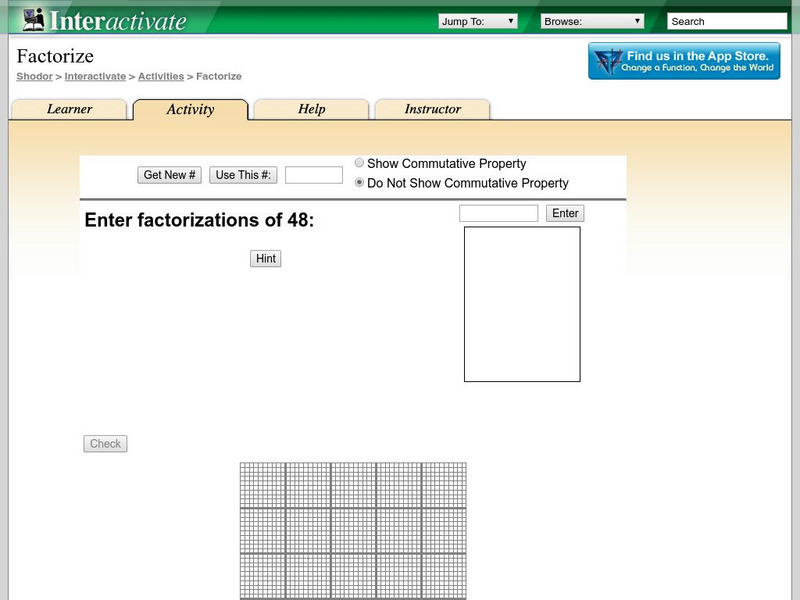Select Do Not Show Commutative Property
Screen dimensions: 800x600
(x=359, y=182)
